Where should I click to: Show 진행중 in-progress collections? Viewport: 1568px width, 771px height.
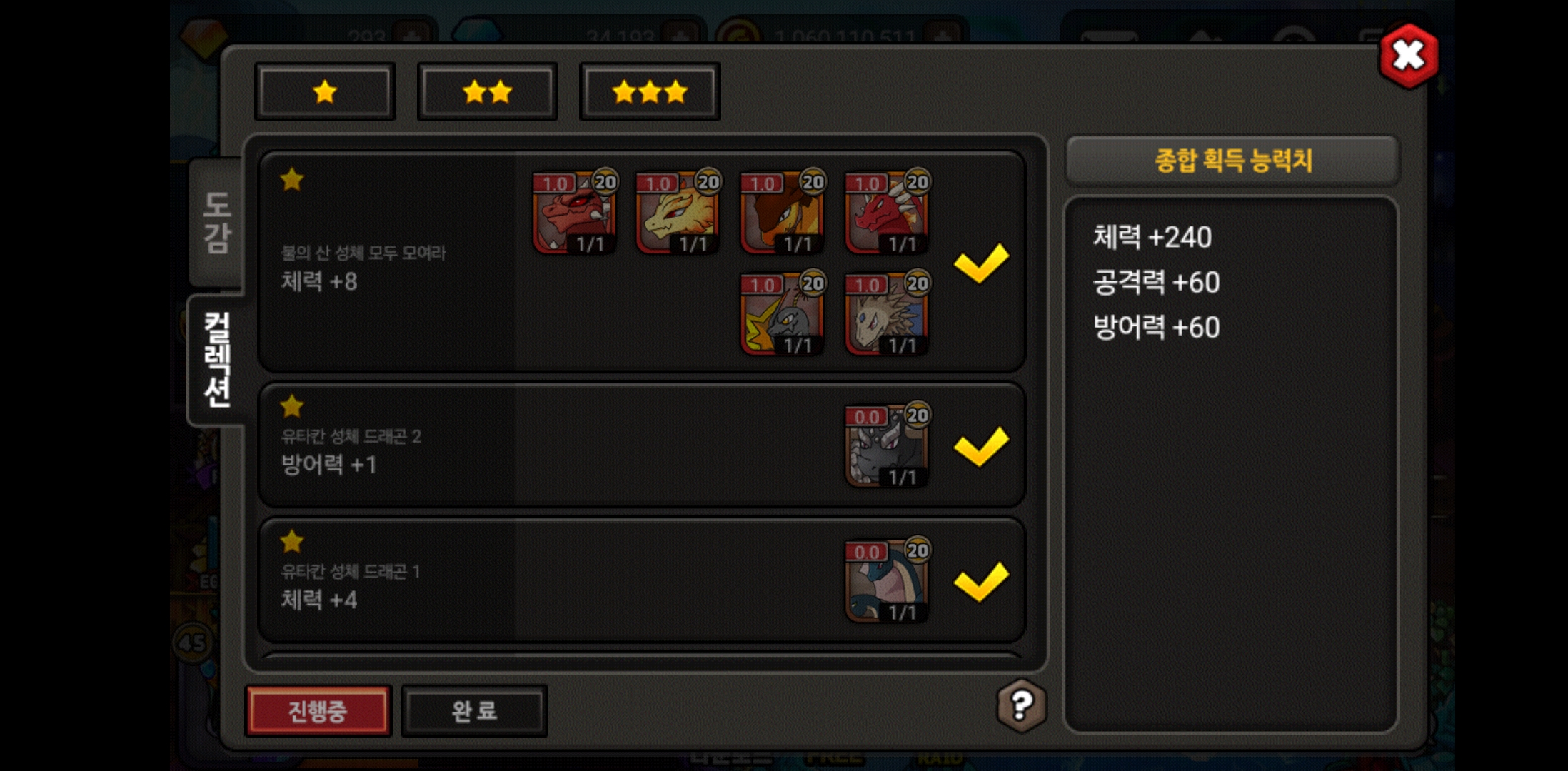click(318, 711)
